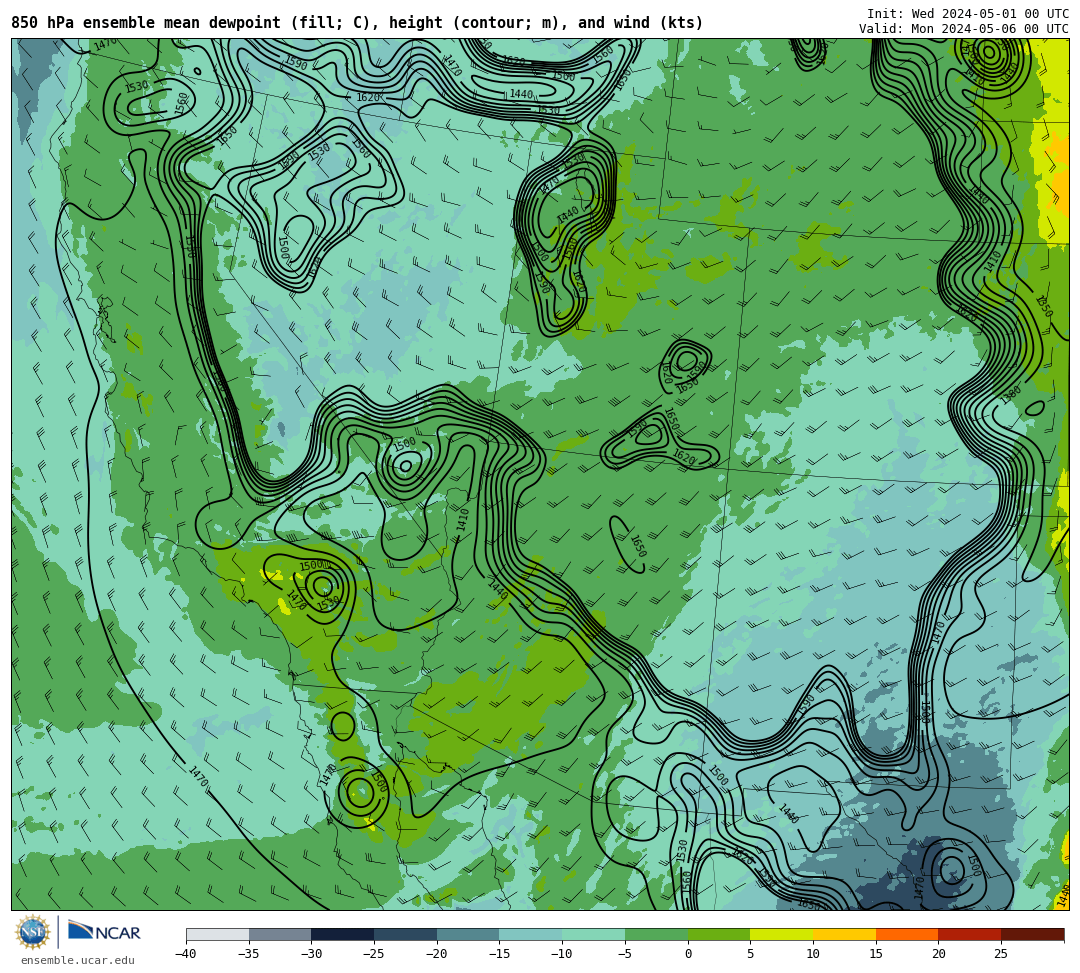The image size is (1080, 973).
Task: Pick the 0 to 5 olive green swatch
Action: pos(719,934)
